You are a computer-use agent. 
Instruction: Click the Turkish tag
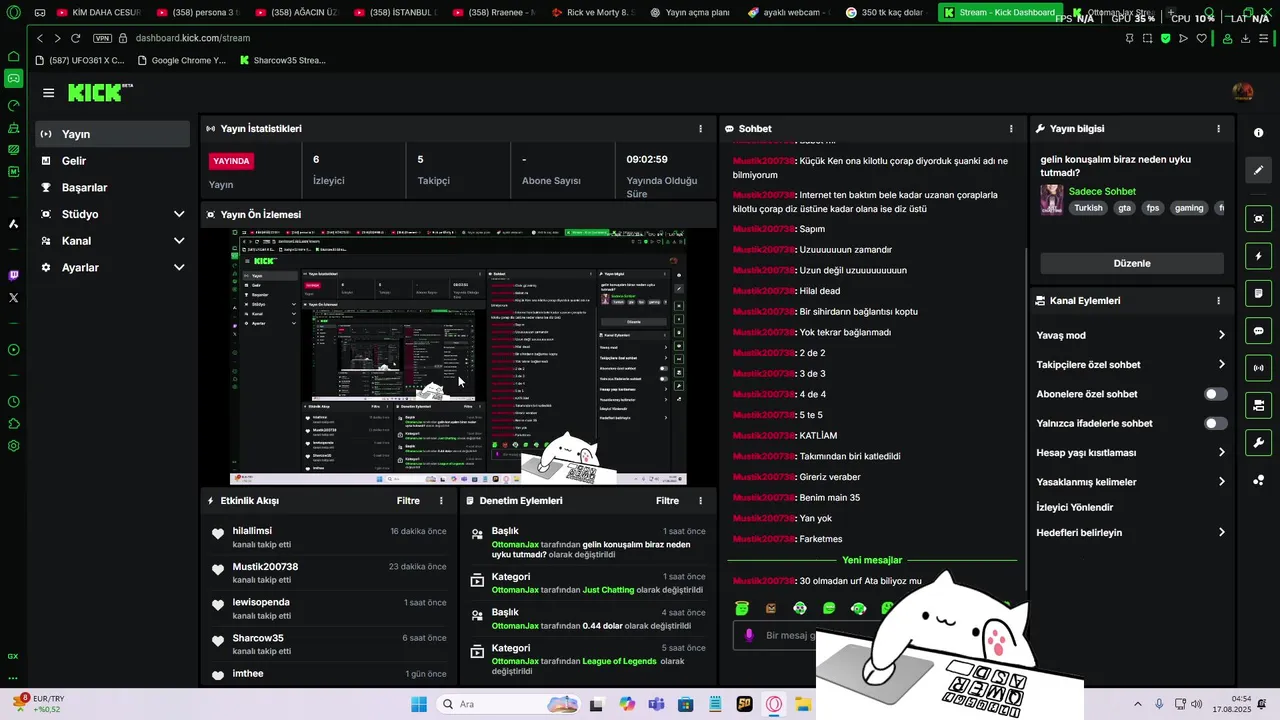click(1088, 208)
